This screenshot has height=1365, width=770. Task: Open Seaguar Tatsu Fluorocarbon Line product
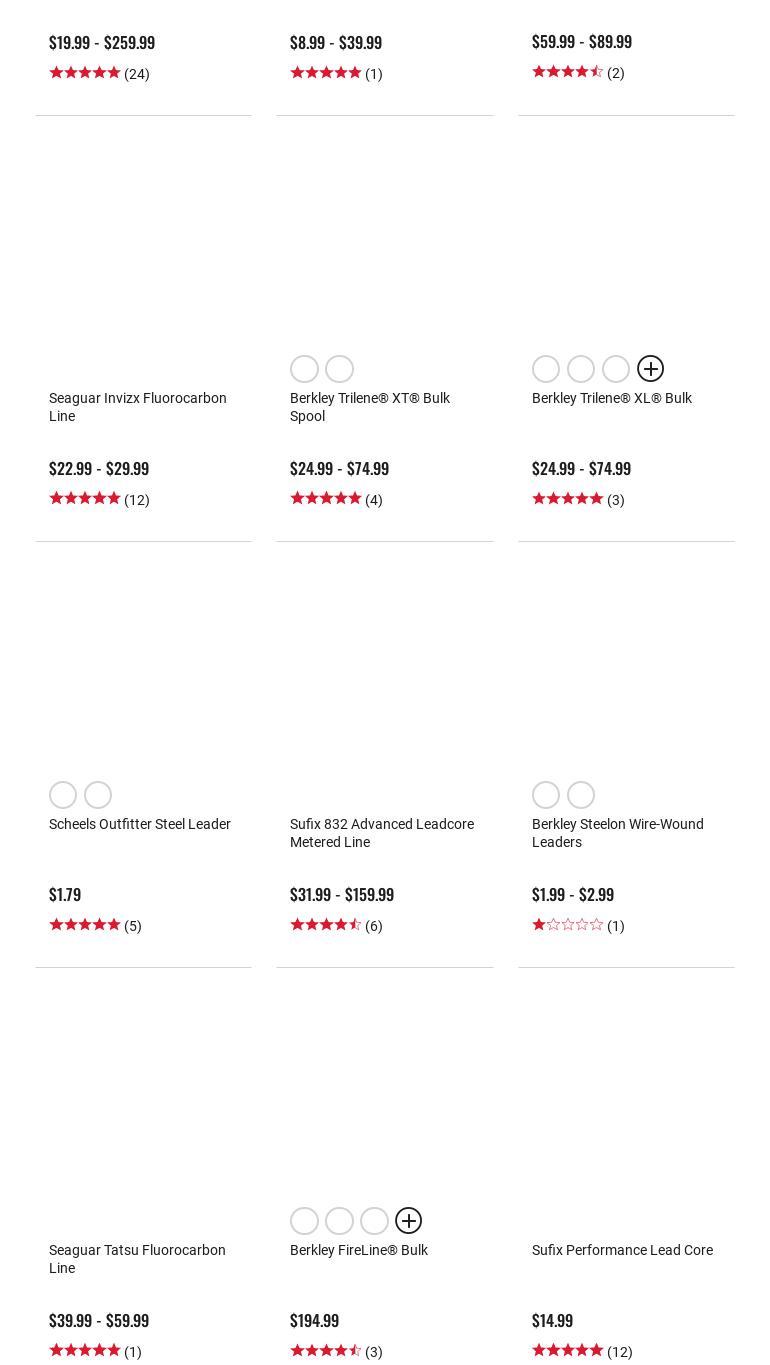(137, 1259)
